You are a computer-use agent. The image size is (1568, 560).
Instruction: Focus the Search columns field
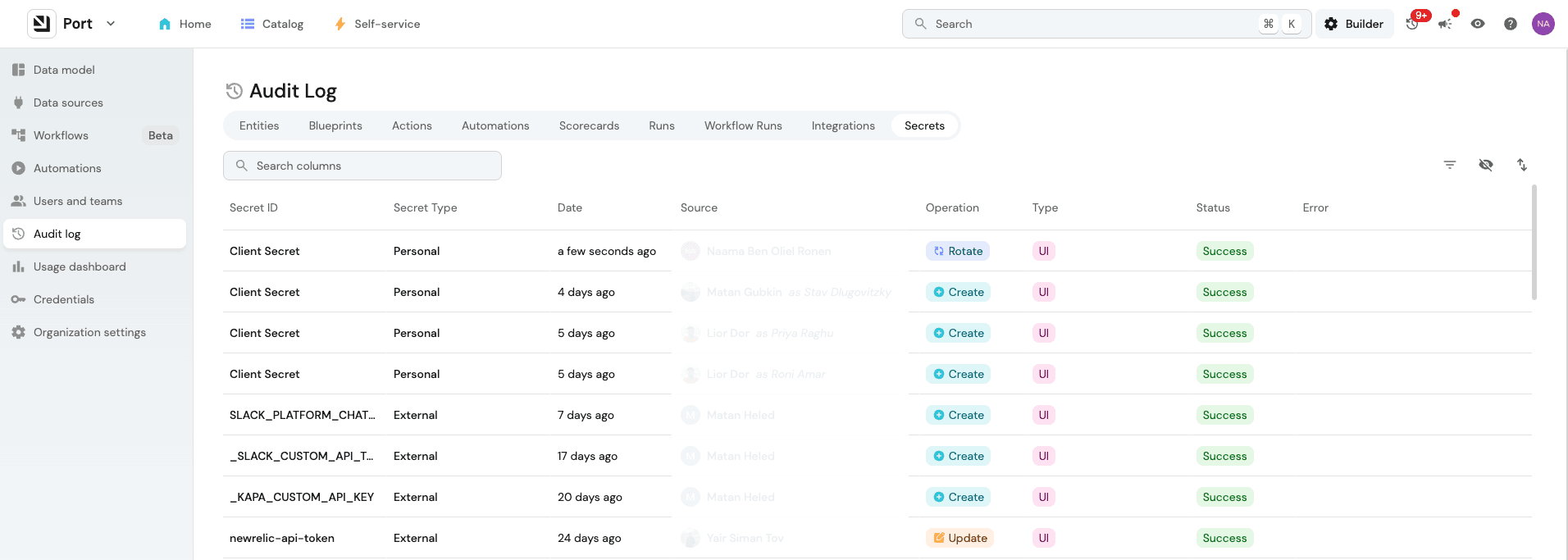tap(362, 166)
